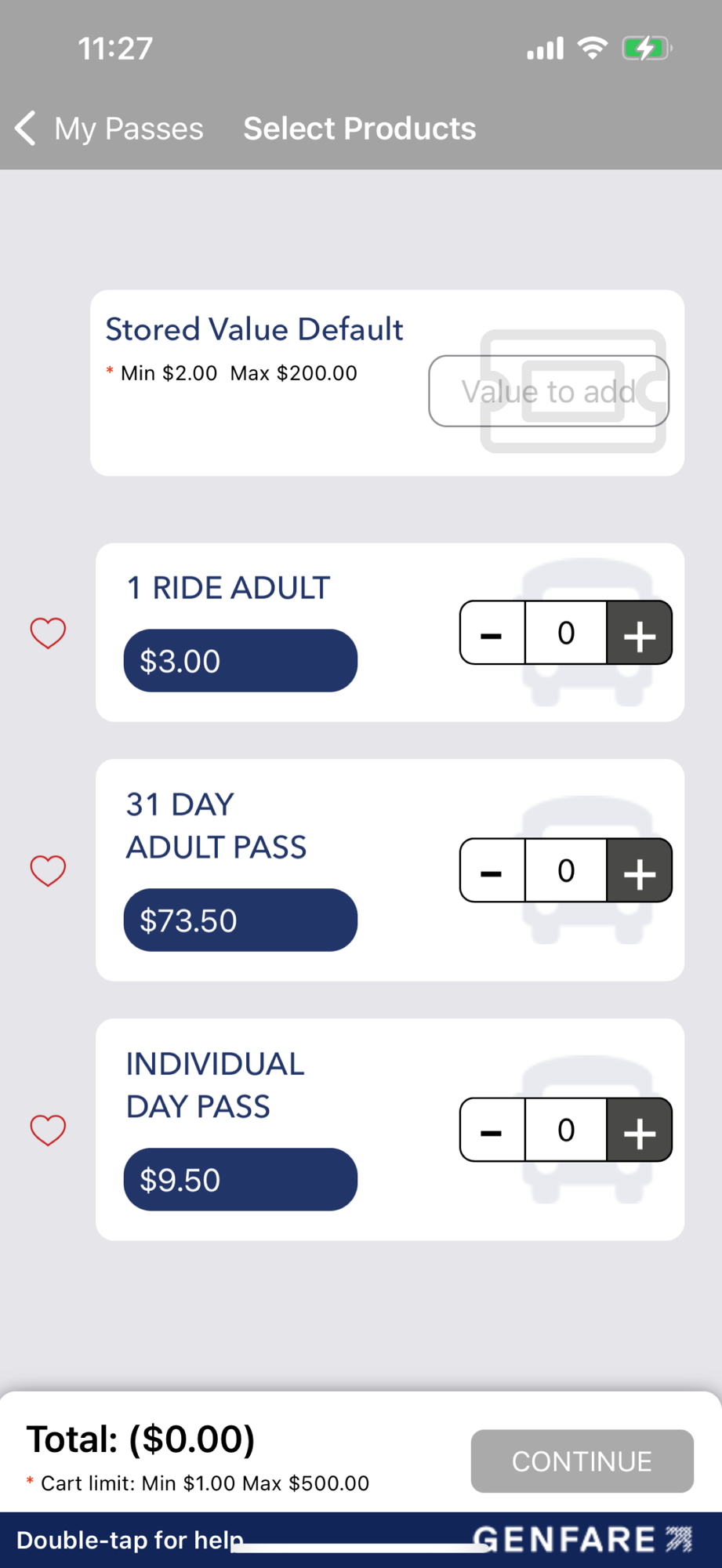The height and width of the screenshot is (1568, 722).
Task: Tap the $9.50 price badge
Action: (240, 1180)
